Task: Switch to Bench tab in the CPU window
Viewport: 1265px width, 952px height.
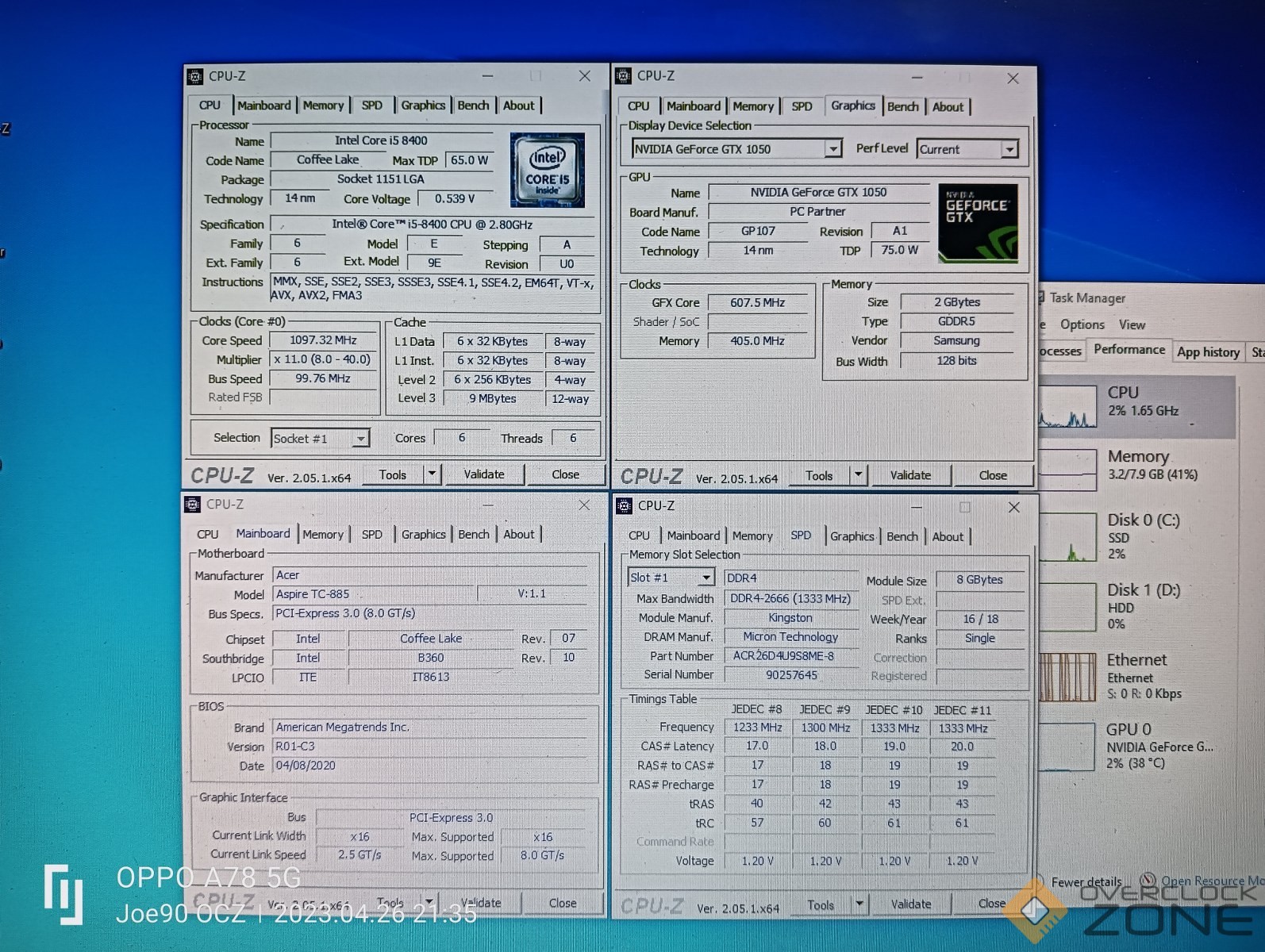Action: tap(473, 106)
